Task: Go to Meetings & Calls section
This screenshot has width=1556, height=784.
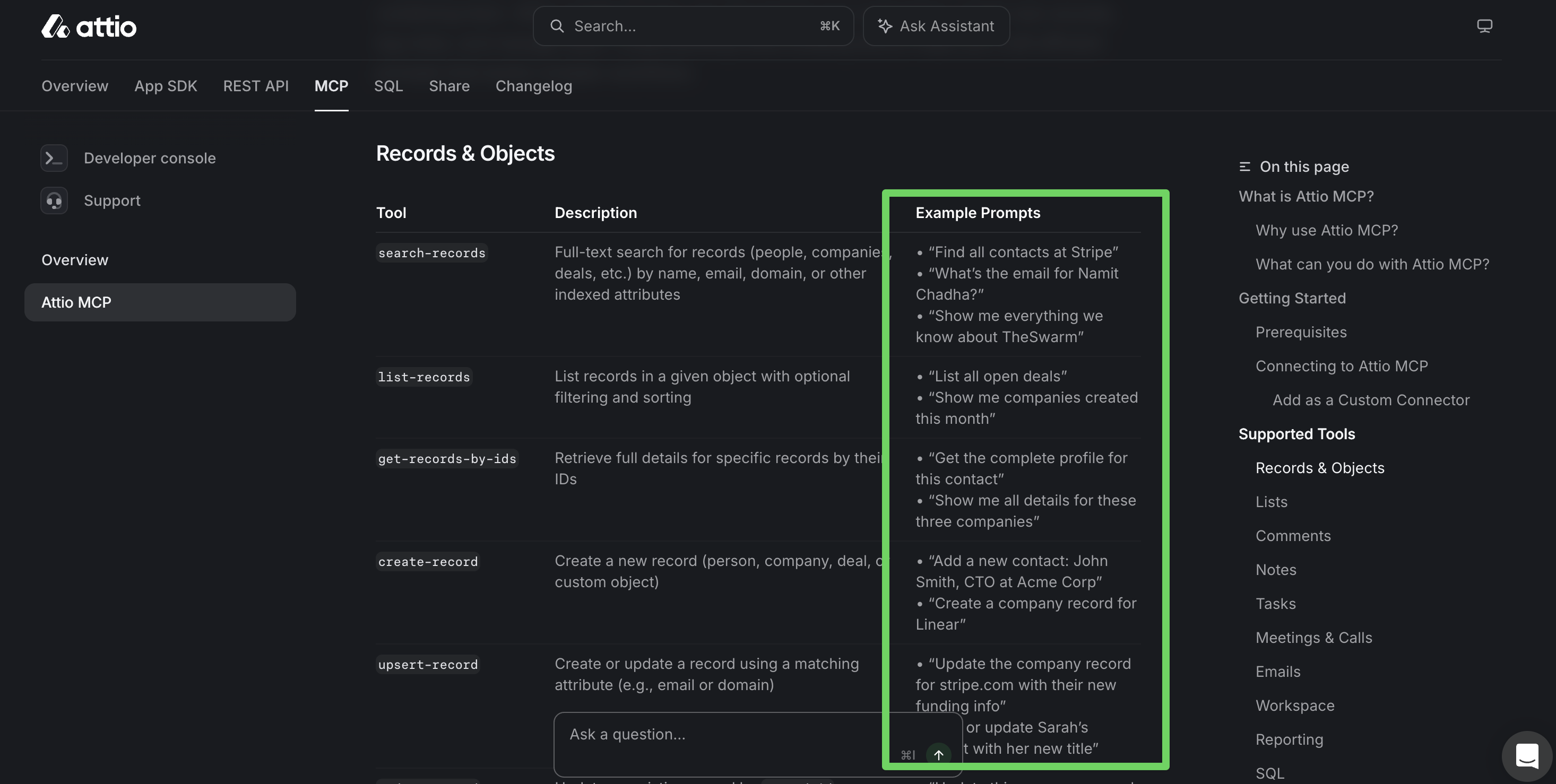Action: click(1313, 638)
